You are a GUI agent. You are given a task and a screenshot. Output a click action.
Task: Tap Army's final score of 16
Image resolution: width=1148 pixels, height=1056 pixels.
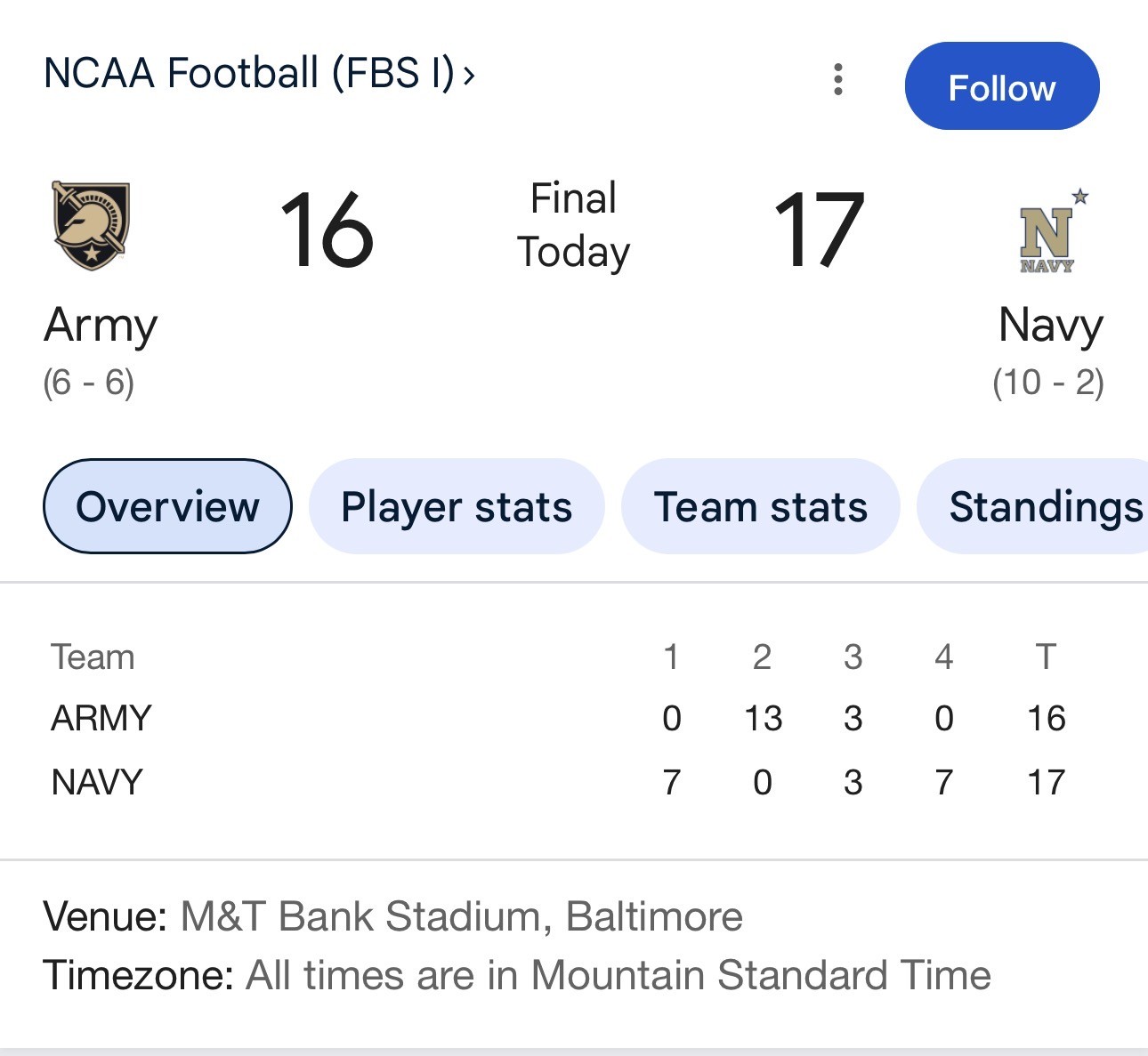pos(327,230)
